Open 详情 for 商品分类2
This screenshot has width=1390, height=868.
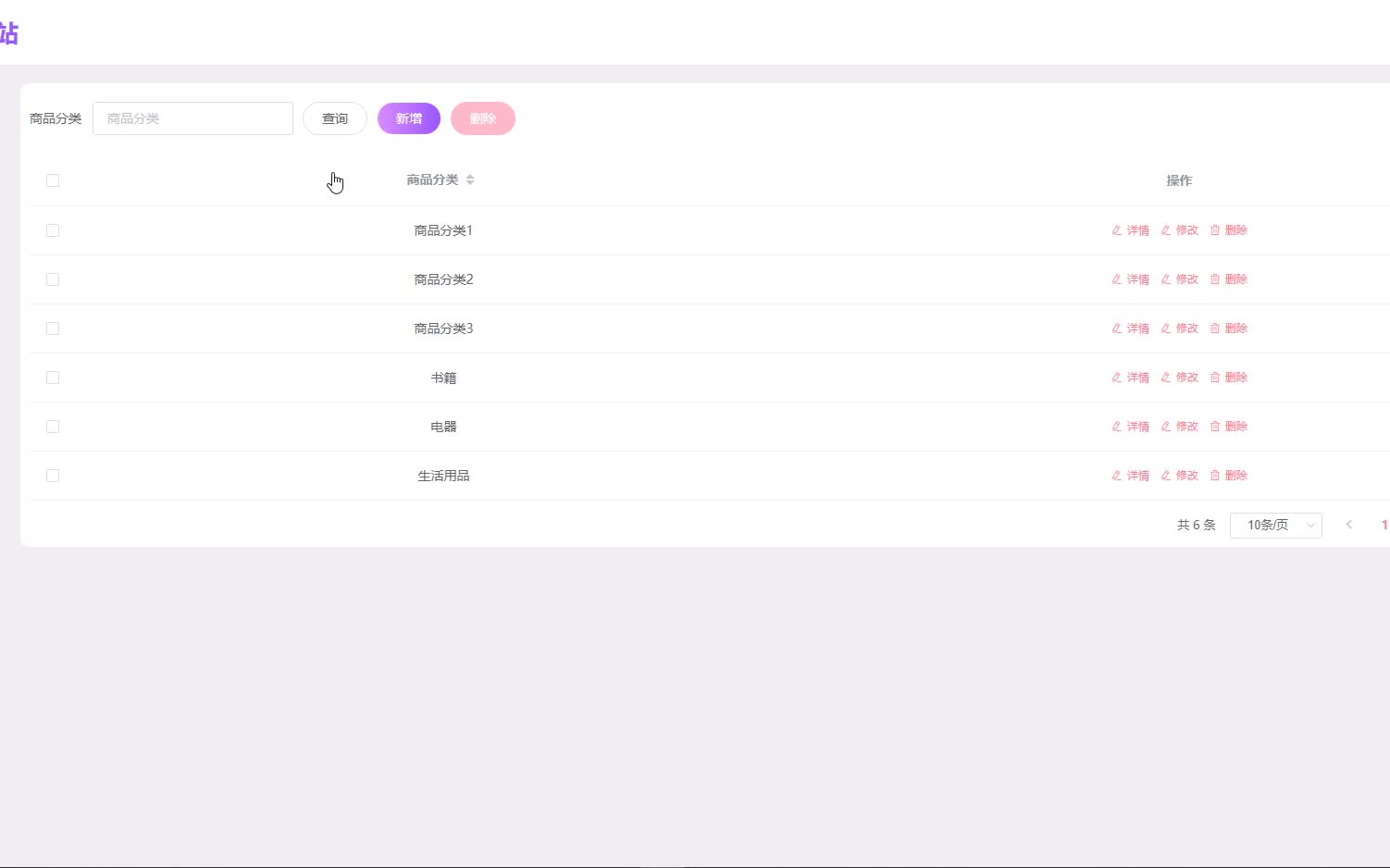pos(1130,279)
